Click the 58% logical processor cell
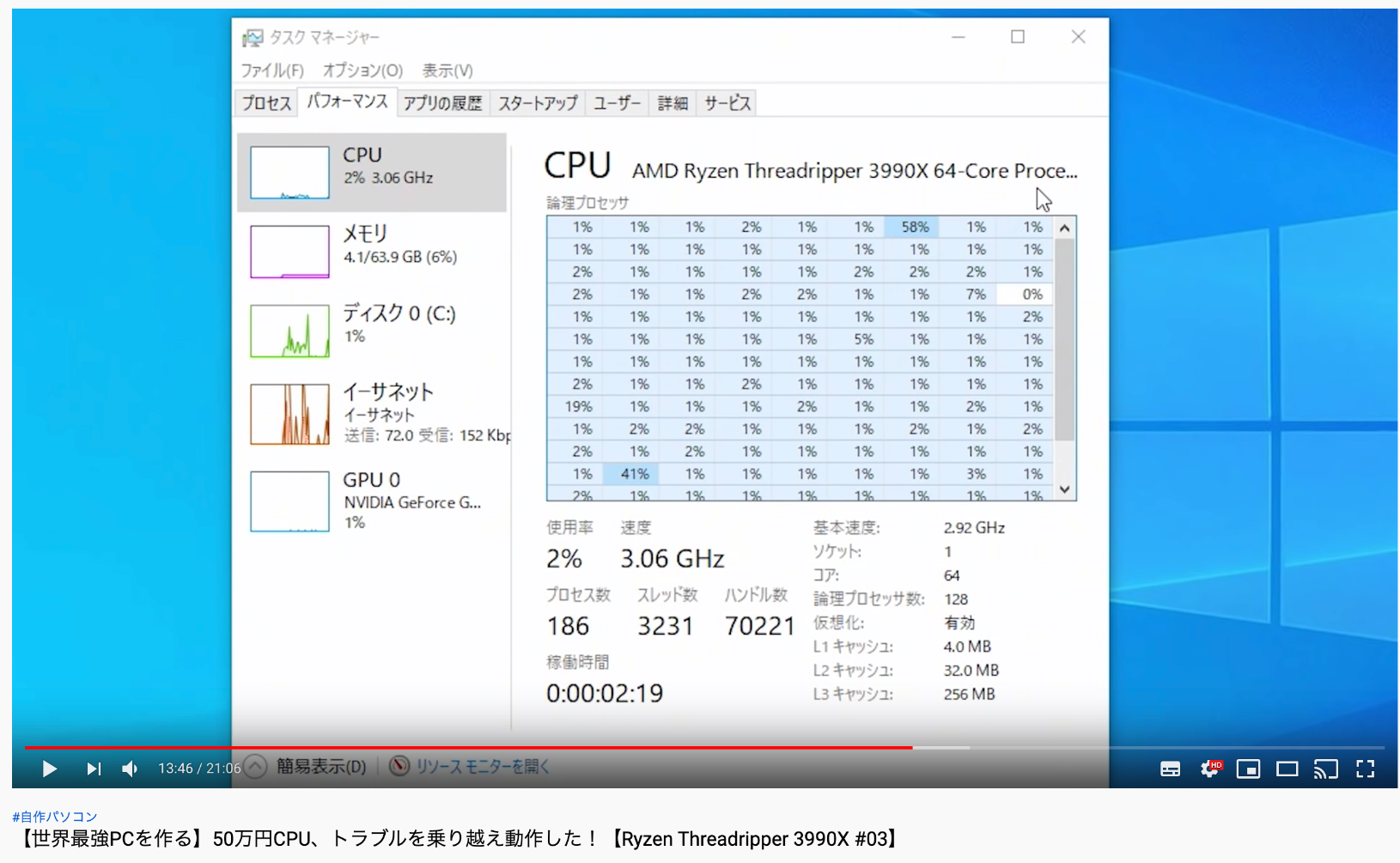 click(x=914, y=227)
